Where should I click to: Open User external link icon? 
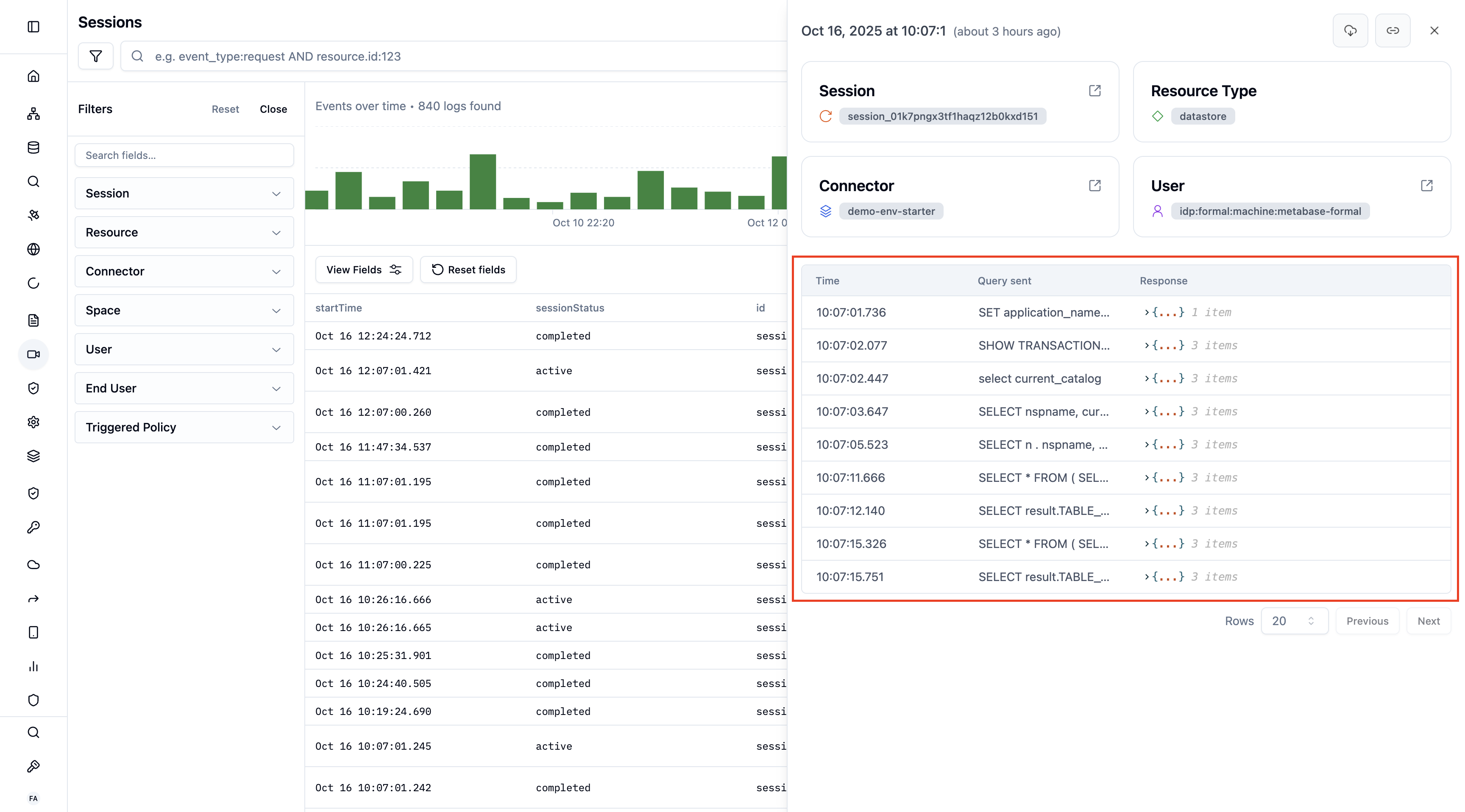point(1426,186)
